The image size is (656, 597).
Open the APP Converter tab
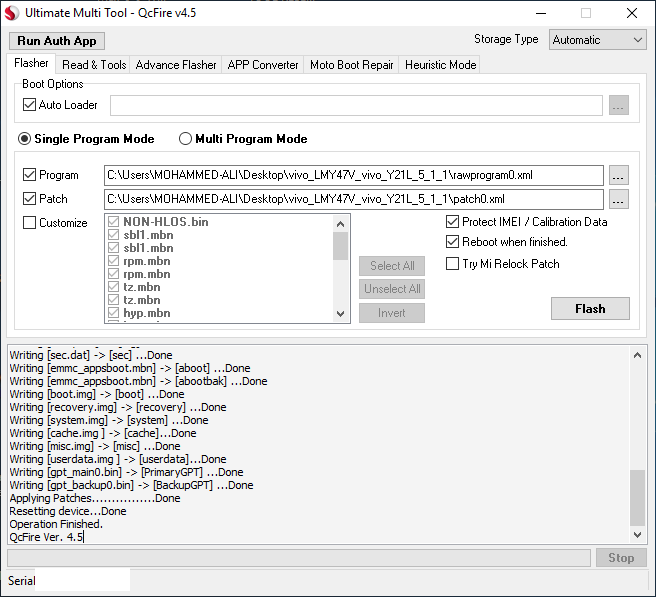point(263,65)
